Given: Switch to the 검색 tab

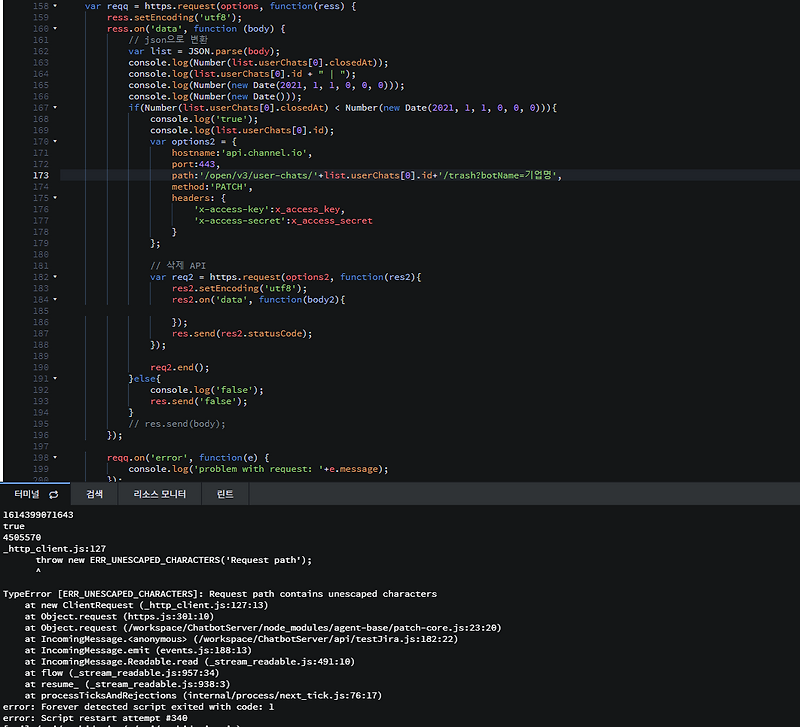Looking at the screenshot, I should click(x=94, y=494).
